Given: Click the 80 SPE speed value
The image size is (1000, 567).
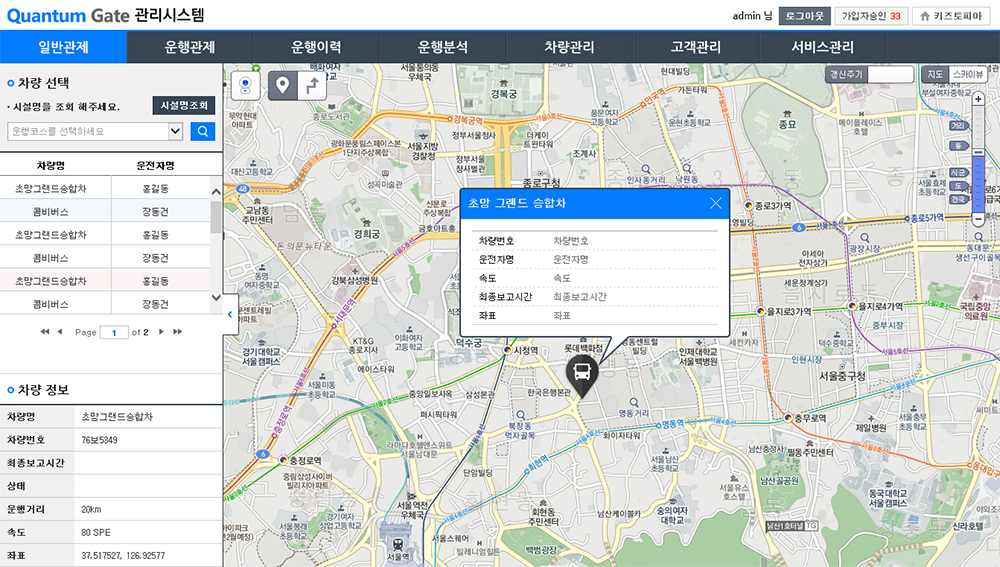Looking at the screenshot, I should tap(96, 533).
